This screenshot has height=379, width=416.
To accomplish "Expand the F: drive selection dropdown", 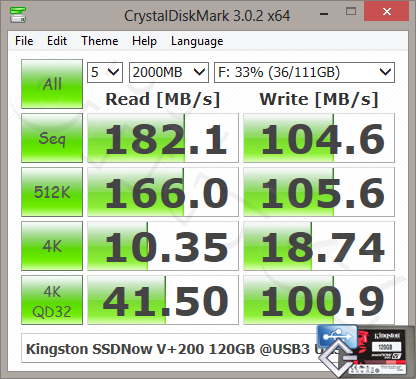I will [304, 72].
